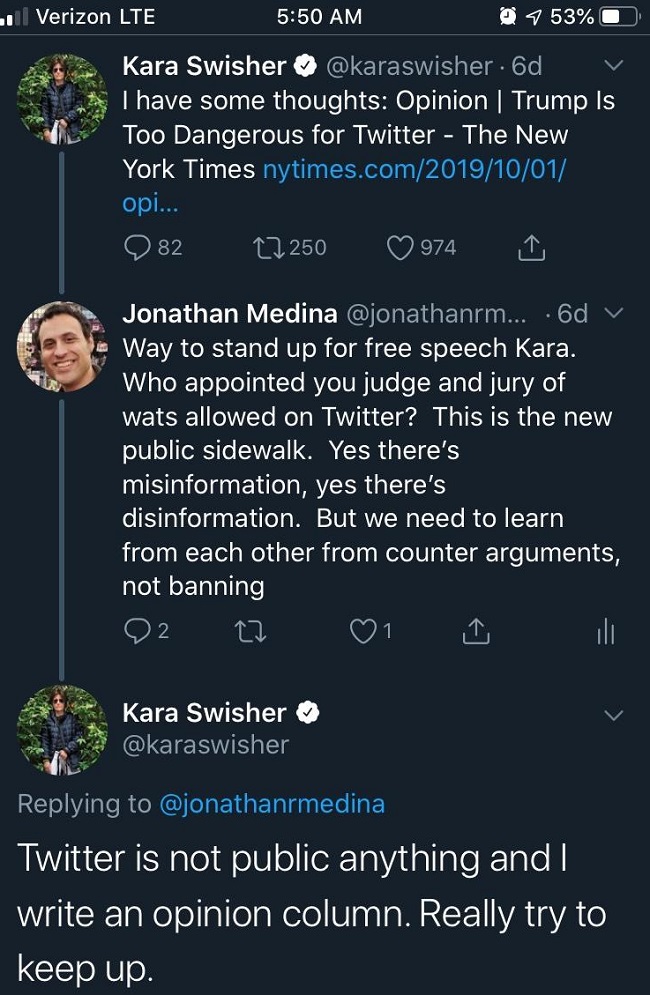View tweet activity analytics bar icon
The image size is (650, 995).
pyautogui.click(x=606, y=631)
